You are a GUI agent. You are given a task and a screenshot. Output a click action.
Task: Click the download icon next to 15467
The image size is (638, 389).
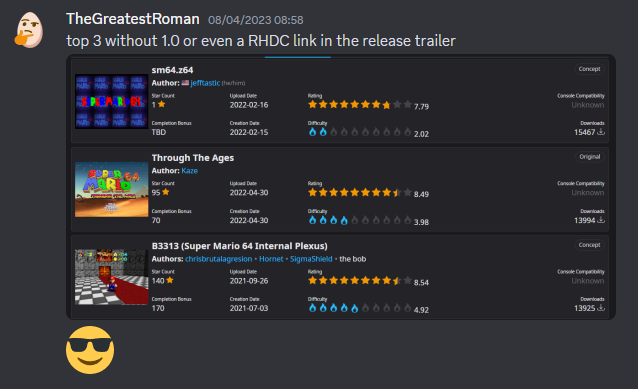(601, 132)
